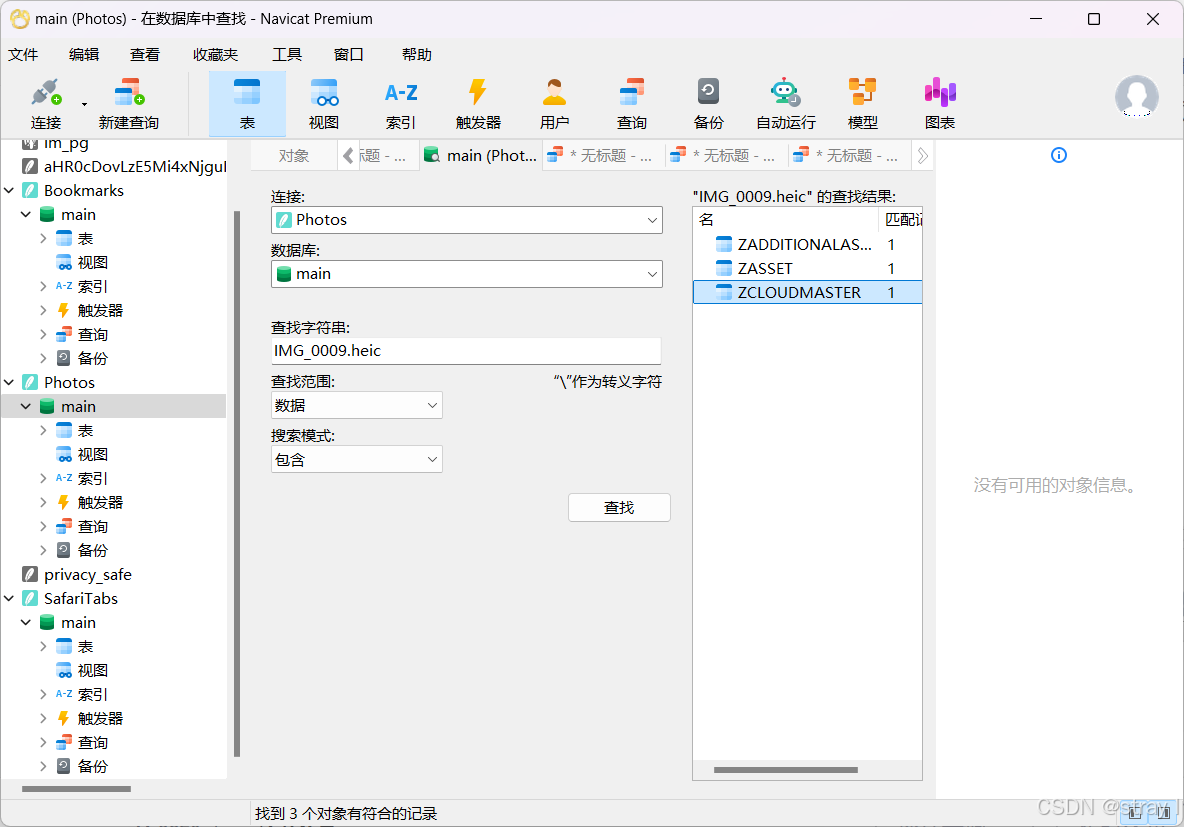The height and width of the screenshot is (827, 1184).
Task: Click the sidebar horizontal scrollbar
Action: click(76, 788)
